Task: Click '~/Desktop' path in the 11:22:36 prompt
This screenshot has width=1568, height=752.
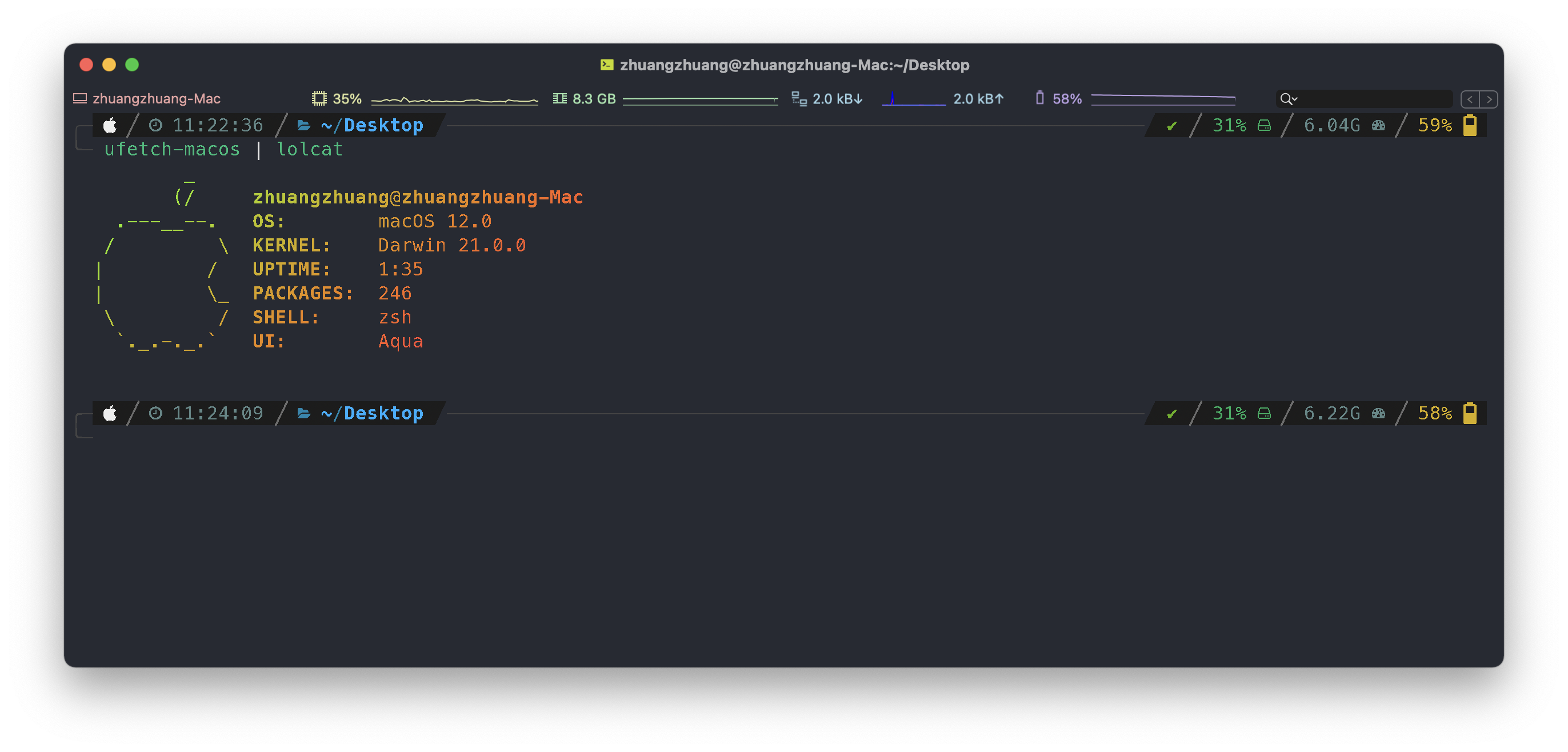Action: 372,126
